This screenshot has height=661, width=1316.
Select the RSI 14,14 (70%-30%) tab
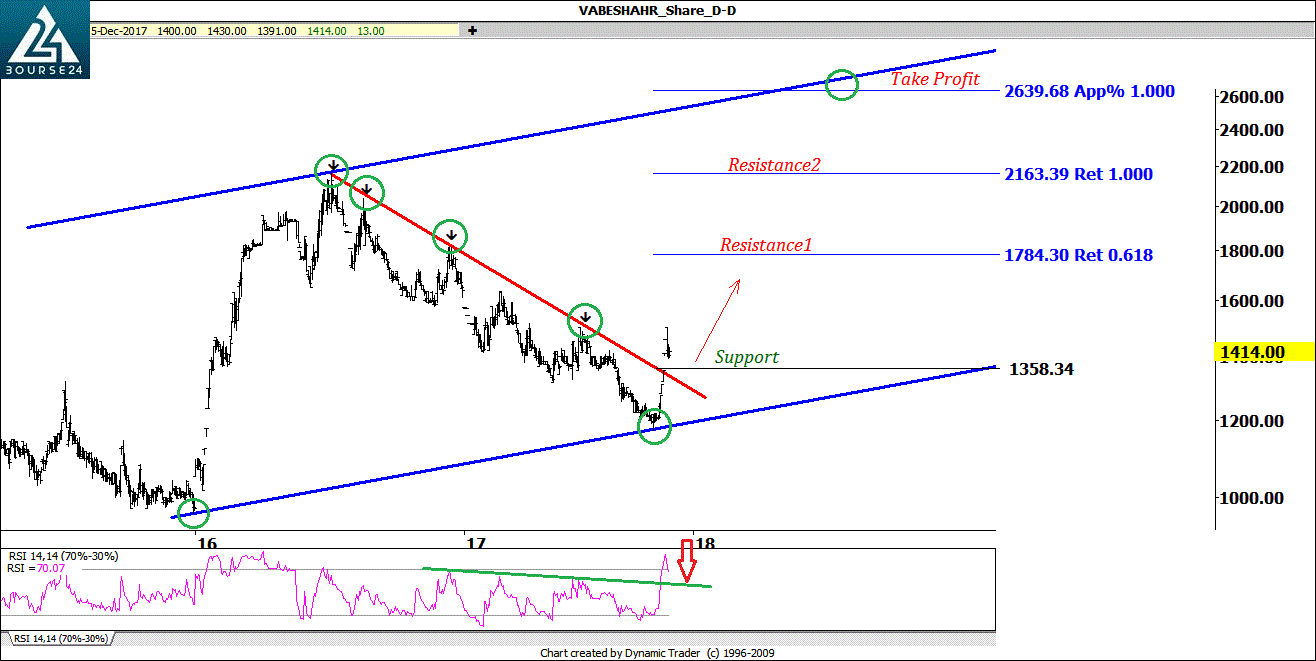[60, 637]
